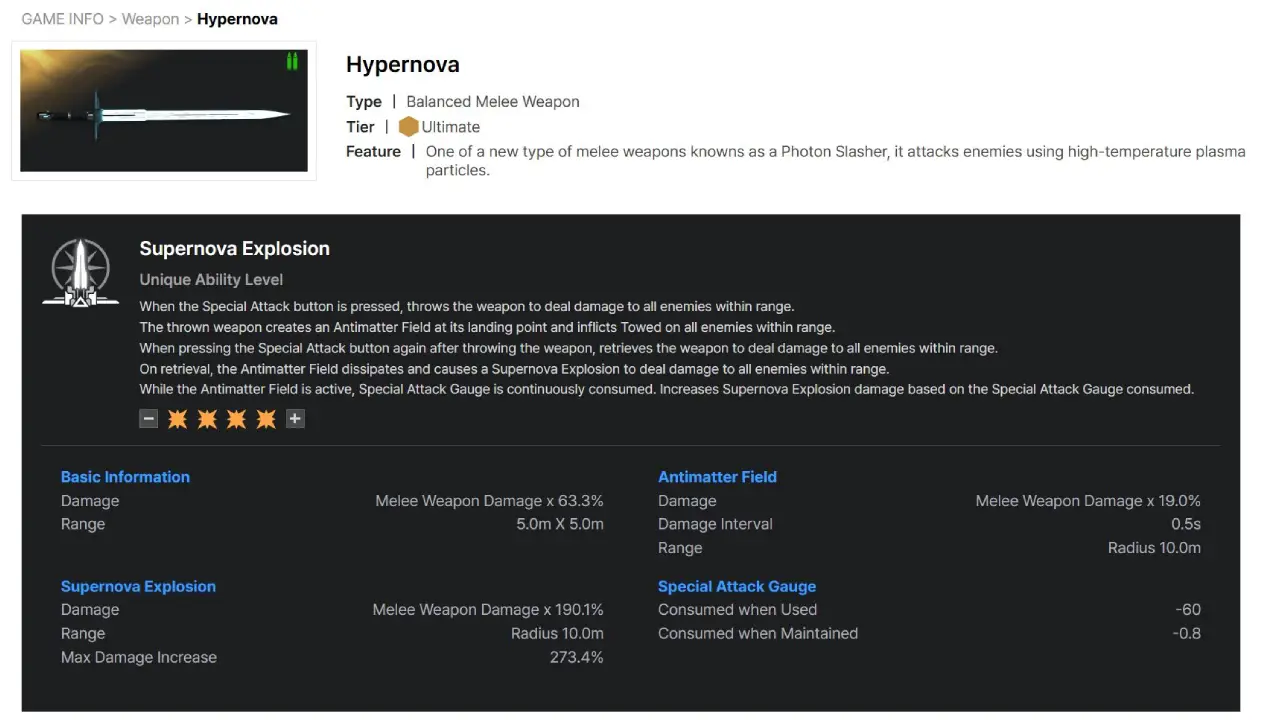Click the Hypernova weapon title
1280x720 pixels.
(x=402, y=64)
